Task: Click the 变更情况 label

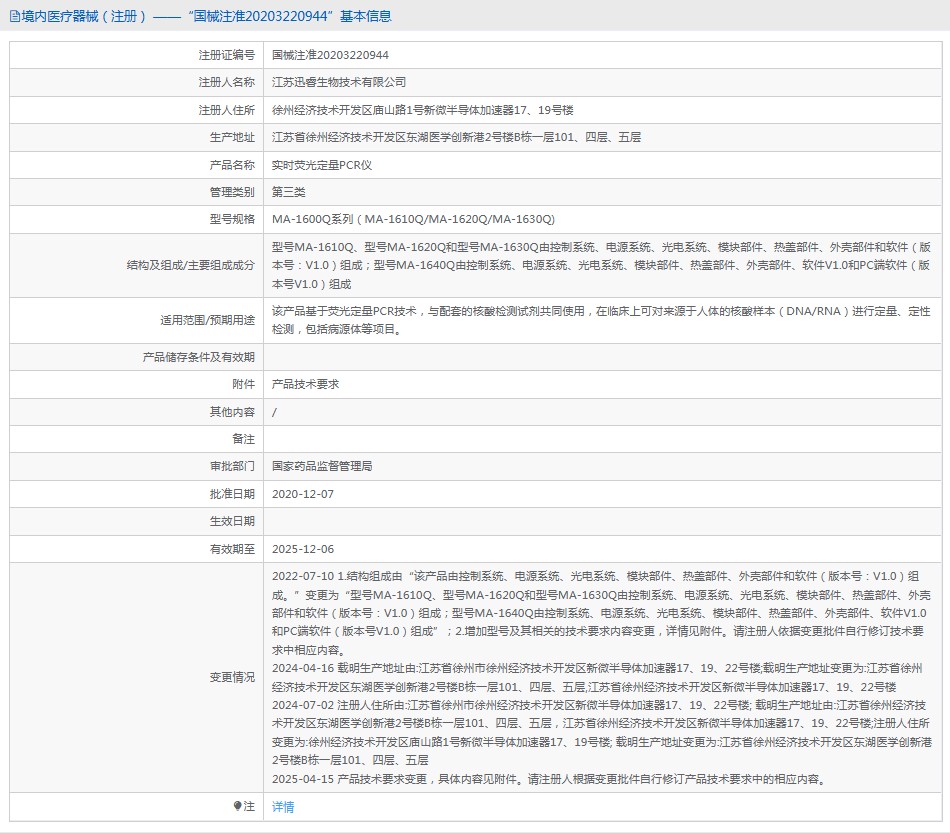Action: point(232,677)
